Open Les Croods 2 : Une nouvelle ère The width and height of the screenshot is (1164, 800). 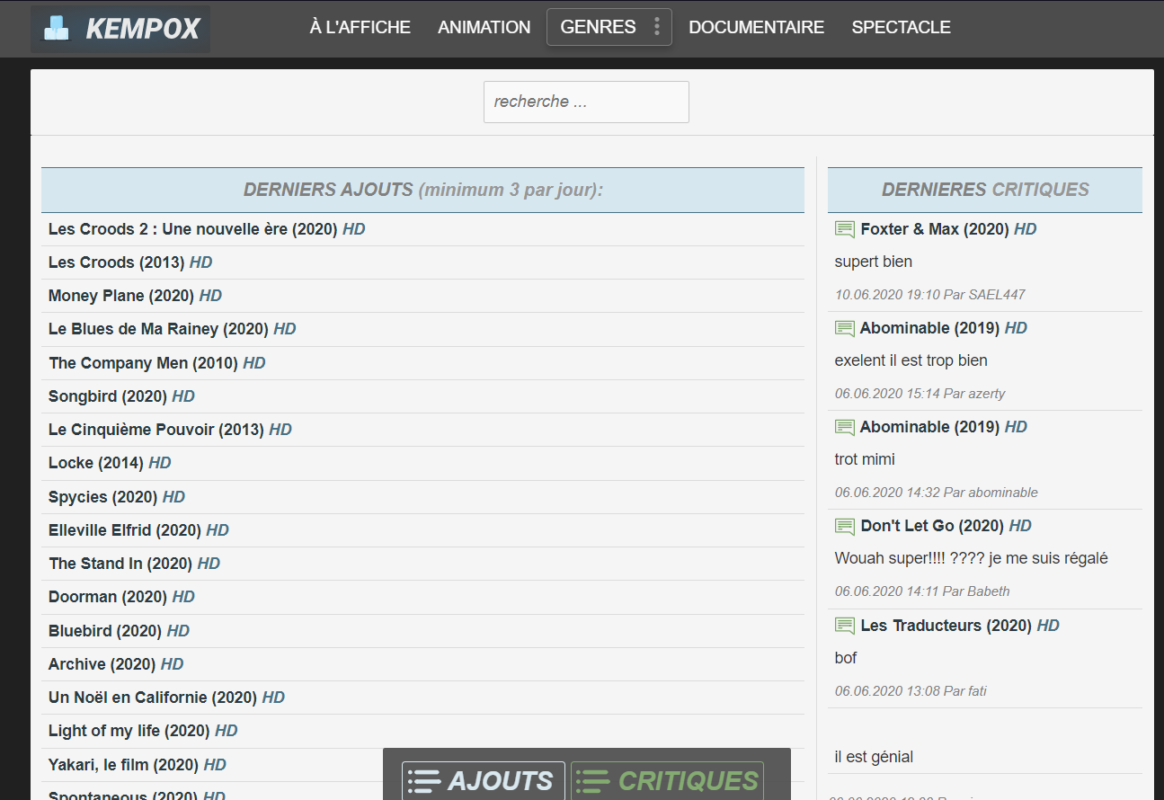(x=206, y=229)
